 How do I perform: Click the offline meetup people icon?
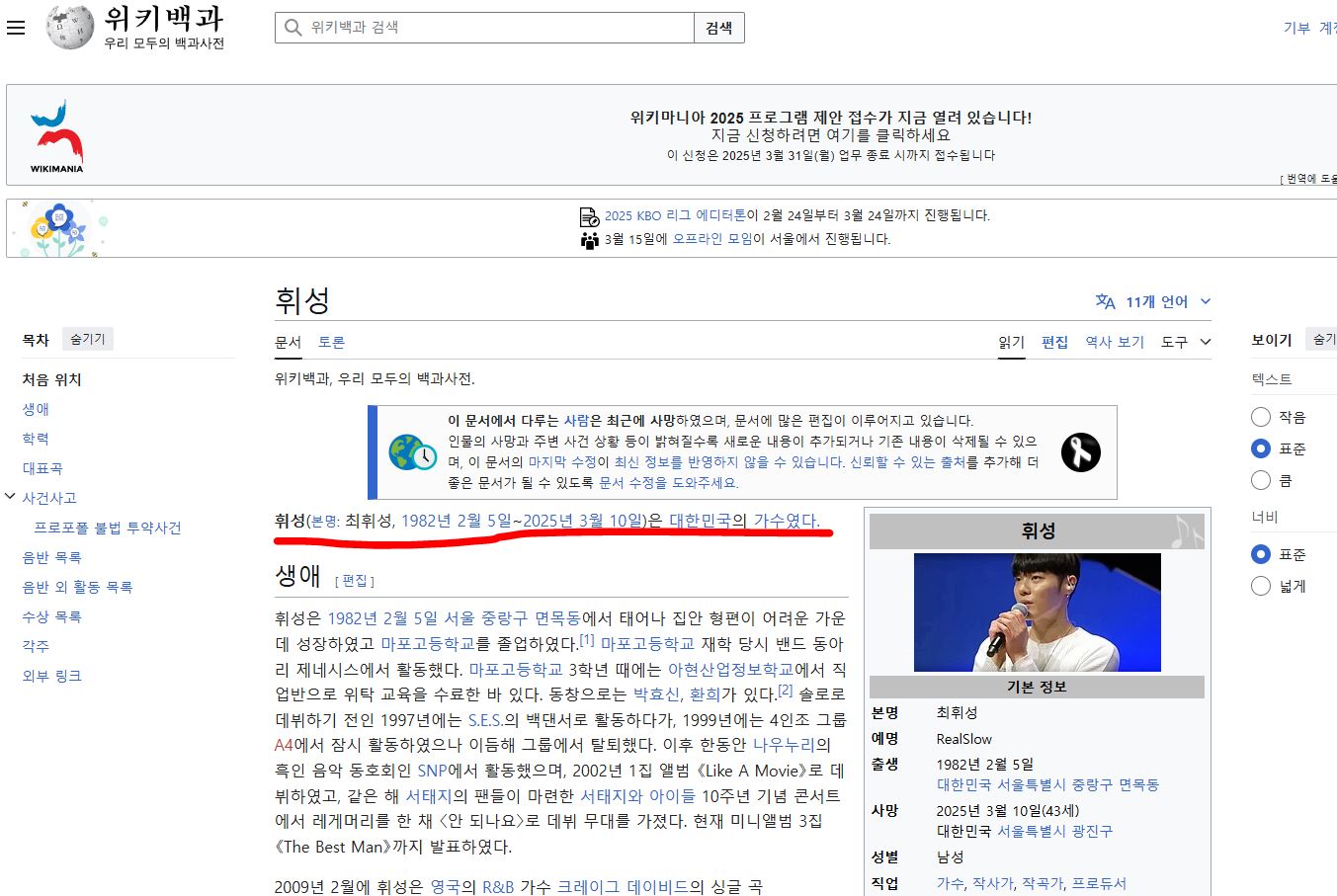pos(589,240)
